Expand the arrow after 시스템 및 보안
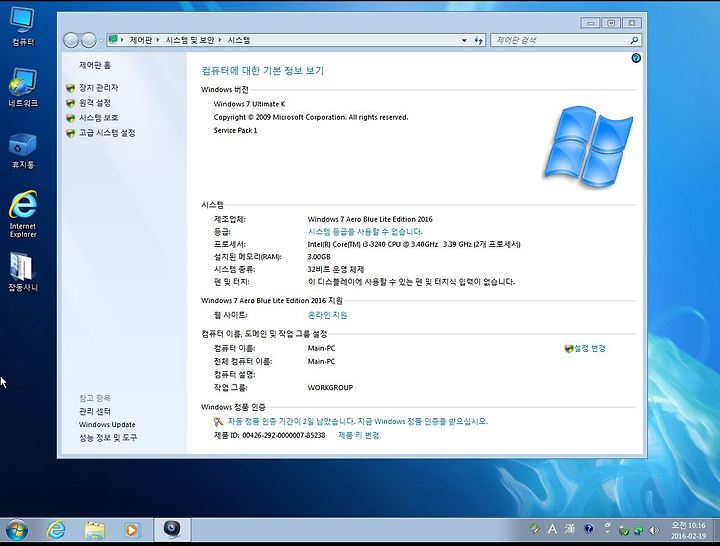This screenshot has width=720, height=546. (x=220, y=40)
